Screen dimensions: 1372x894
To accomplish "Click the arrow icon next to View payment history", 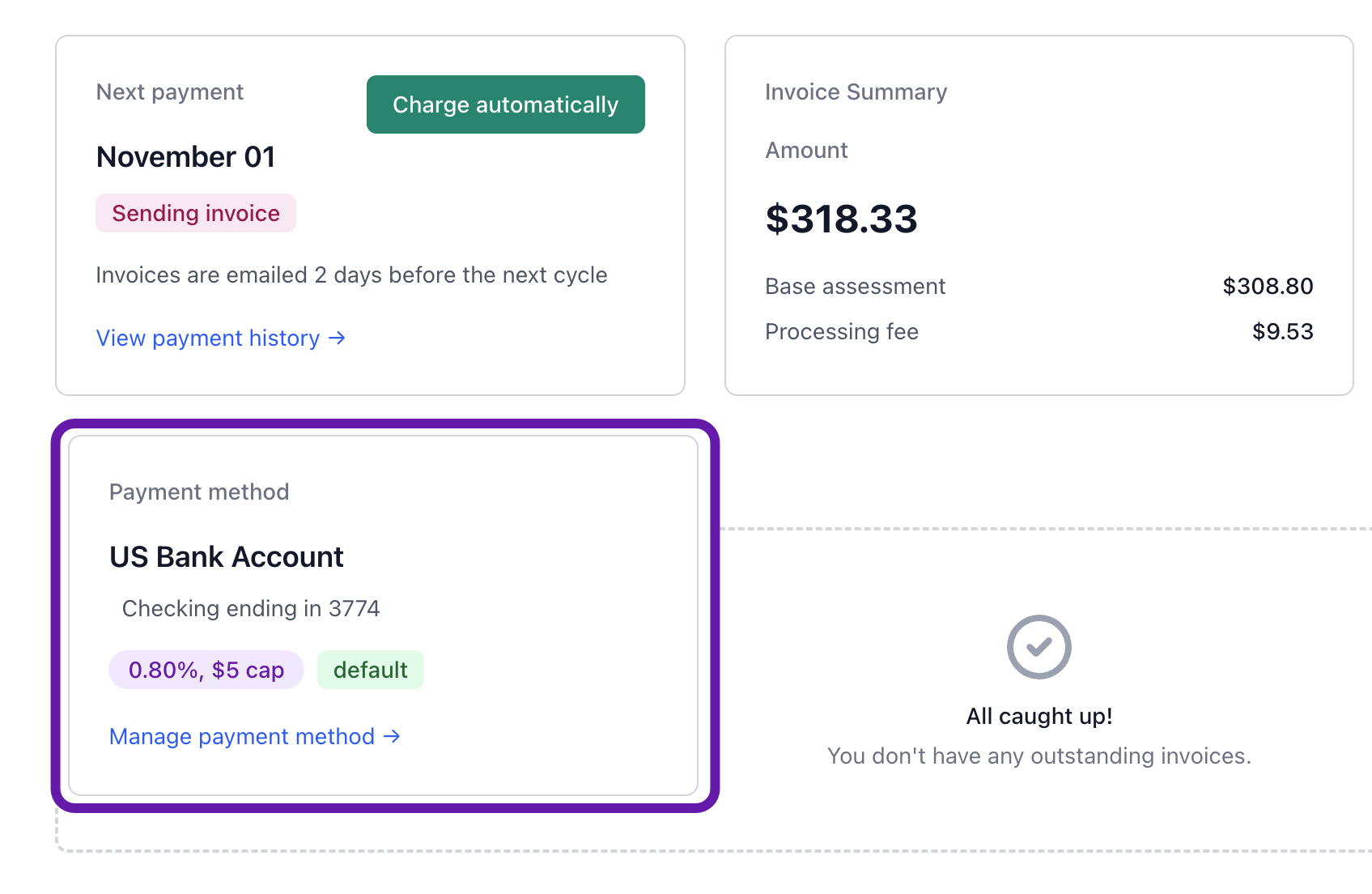I will (336, 338).
